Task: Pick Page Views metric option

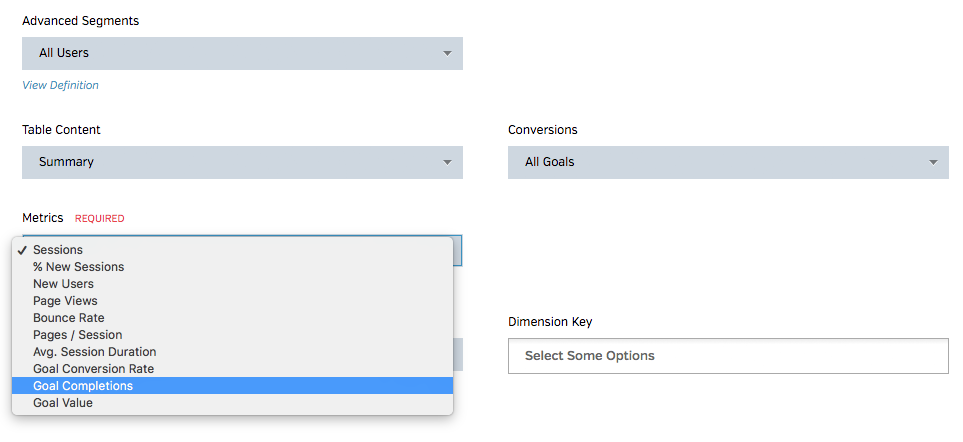Action: [x=65, y=301]
